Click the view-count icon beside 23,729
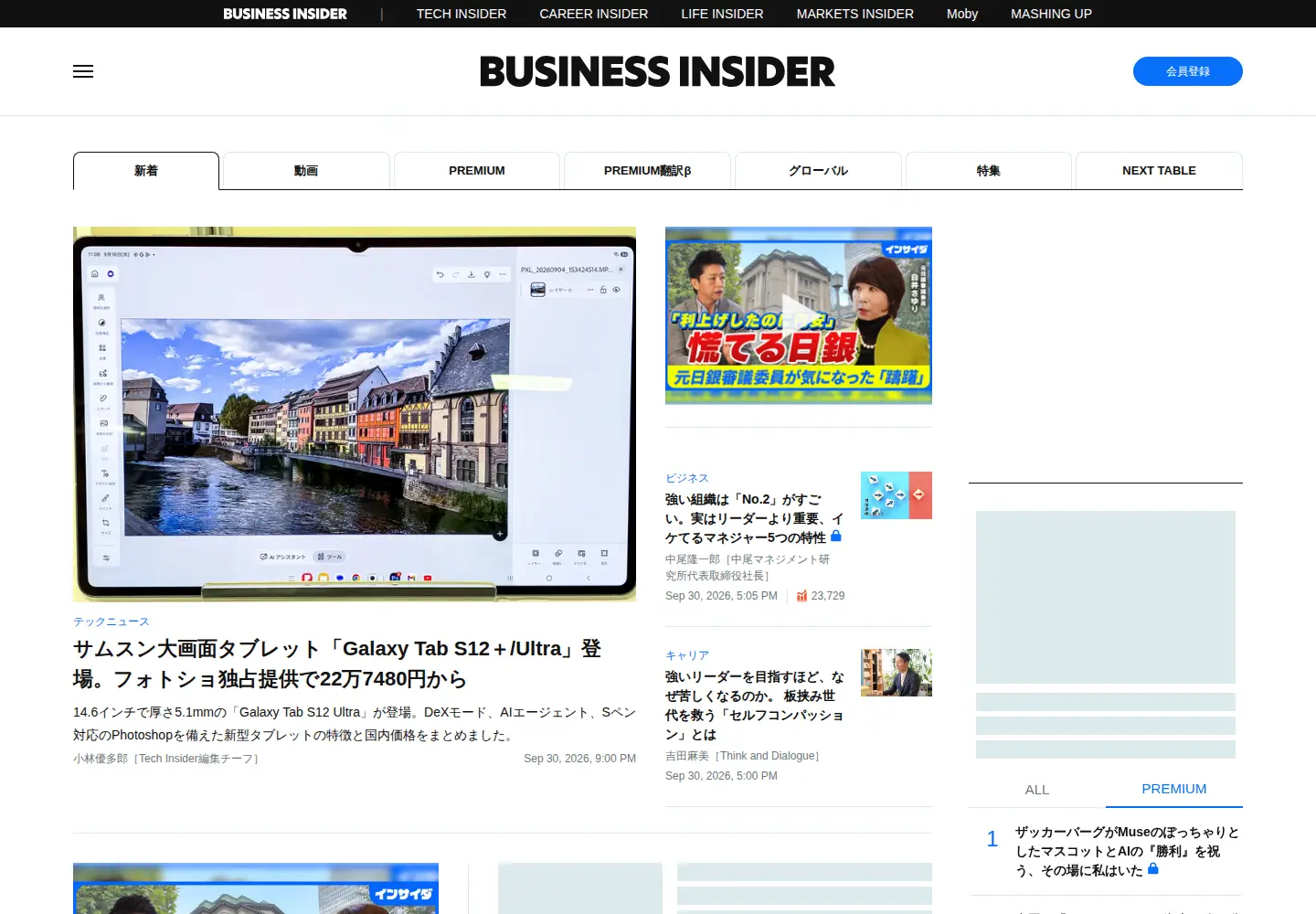1316x914 pixels. [801, 596]
